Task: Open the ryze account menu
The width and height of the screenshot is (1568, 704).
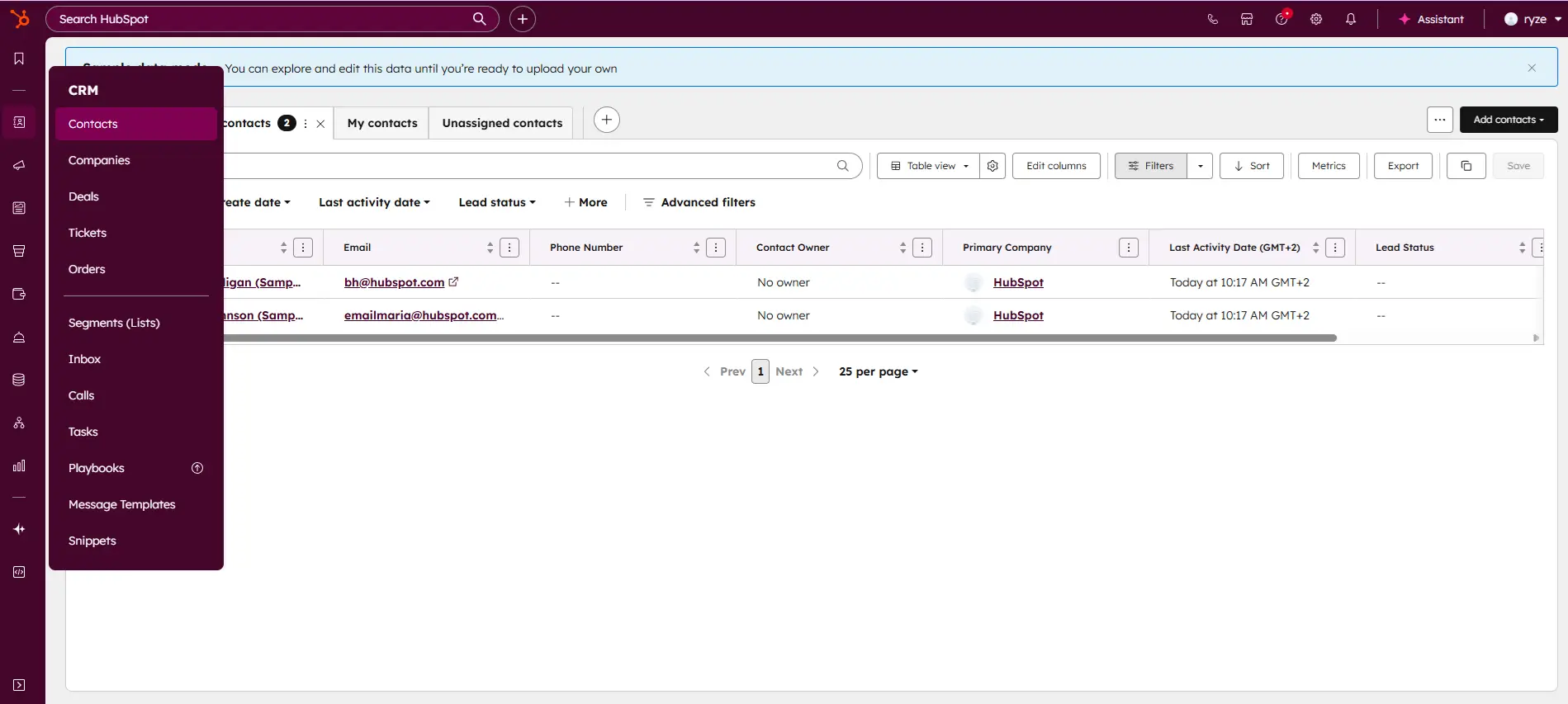Action: [1532, 19]
